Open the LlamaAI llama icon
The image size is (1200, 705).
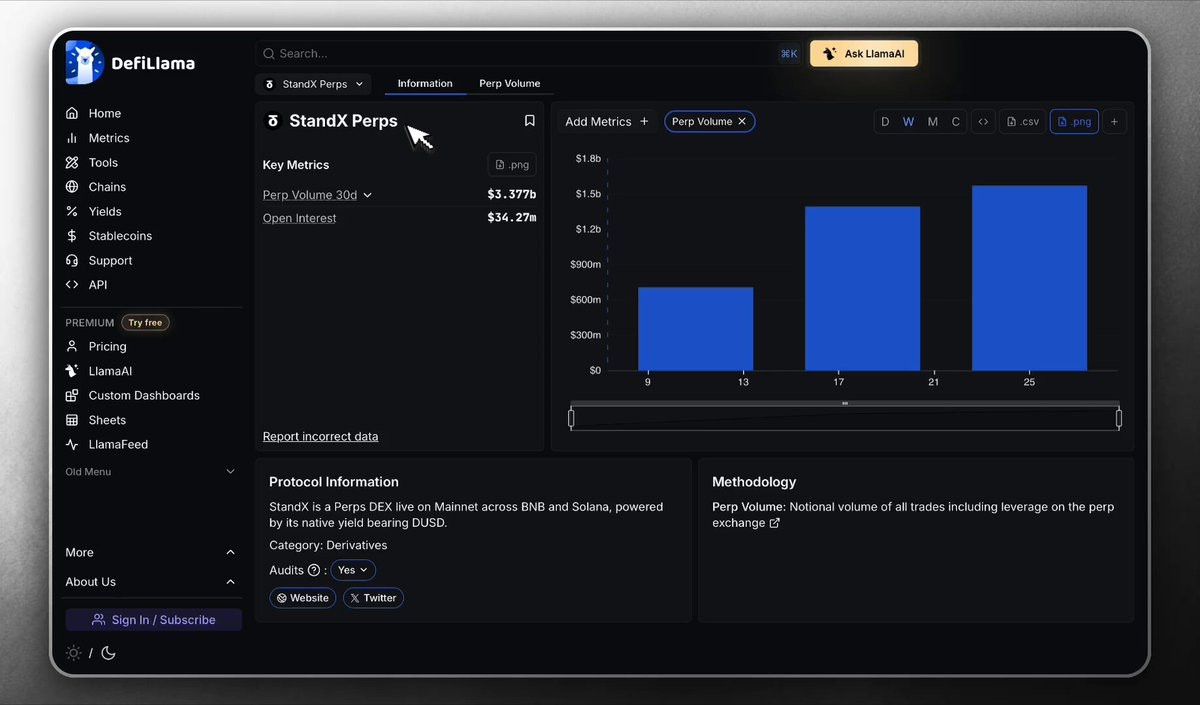coord(72,371)
